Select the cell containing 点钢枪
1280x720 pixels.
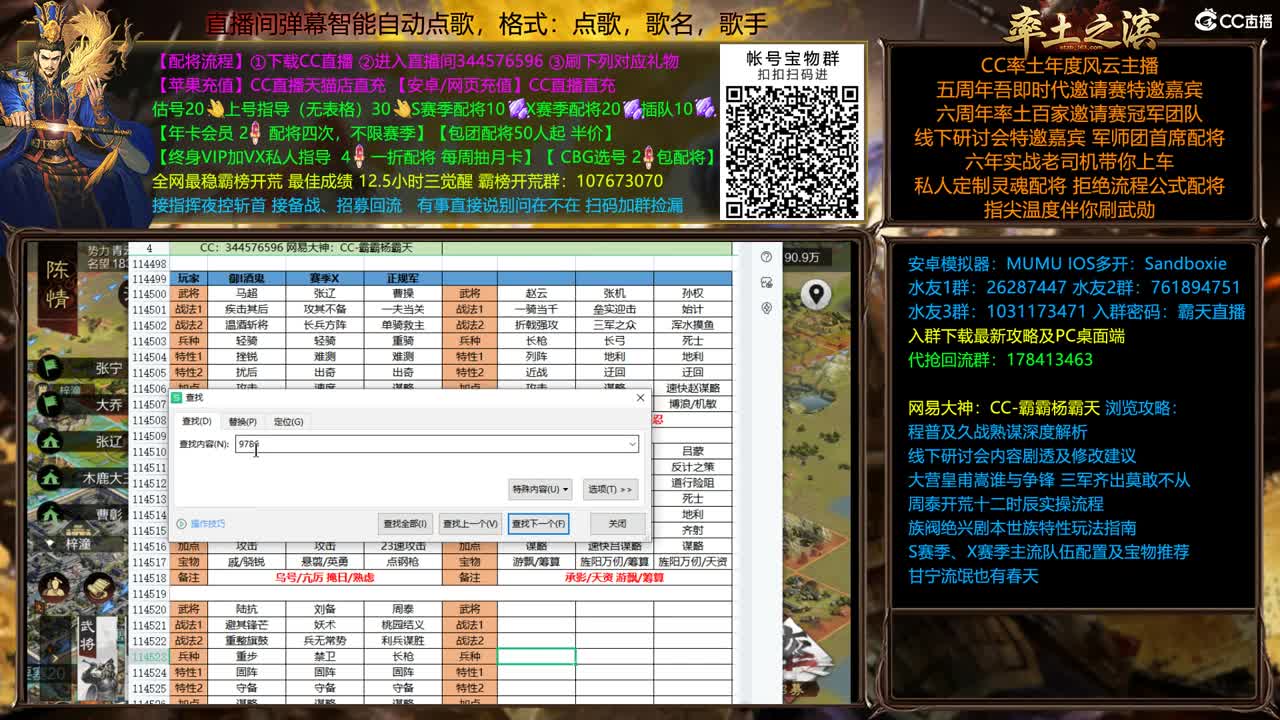[402, 562]
